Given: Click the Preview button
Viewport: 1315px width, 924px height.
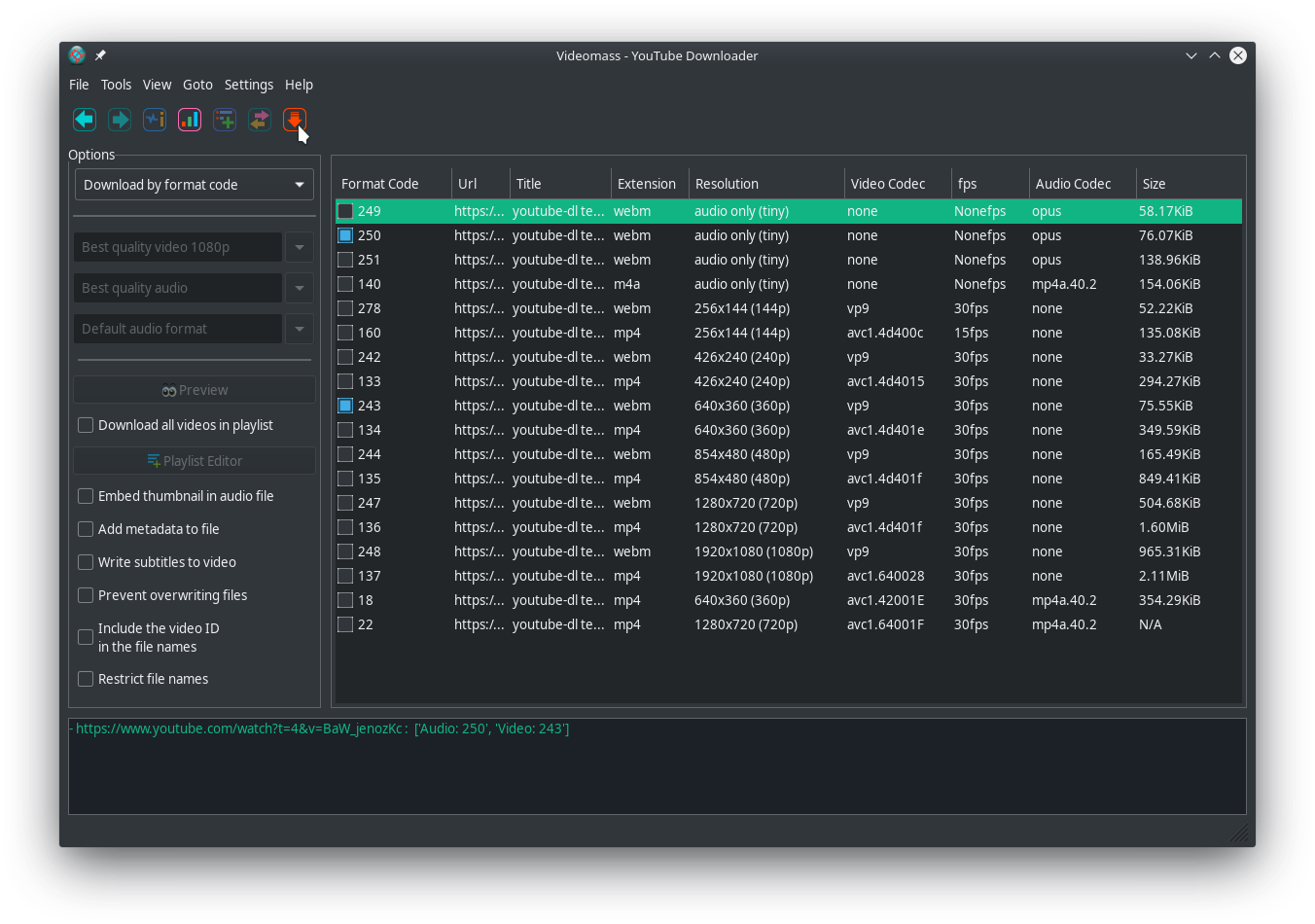Looking at the screenshot, I should click(195, 390).
